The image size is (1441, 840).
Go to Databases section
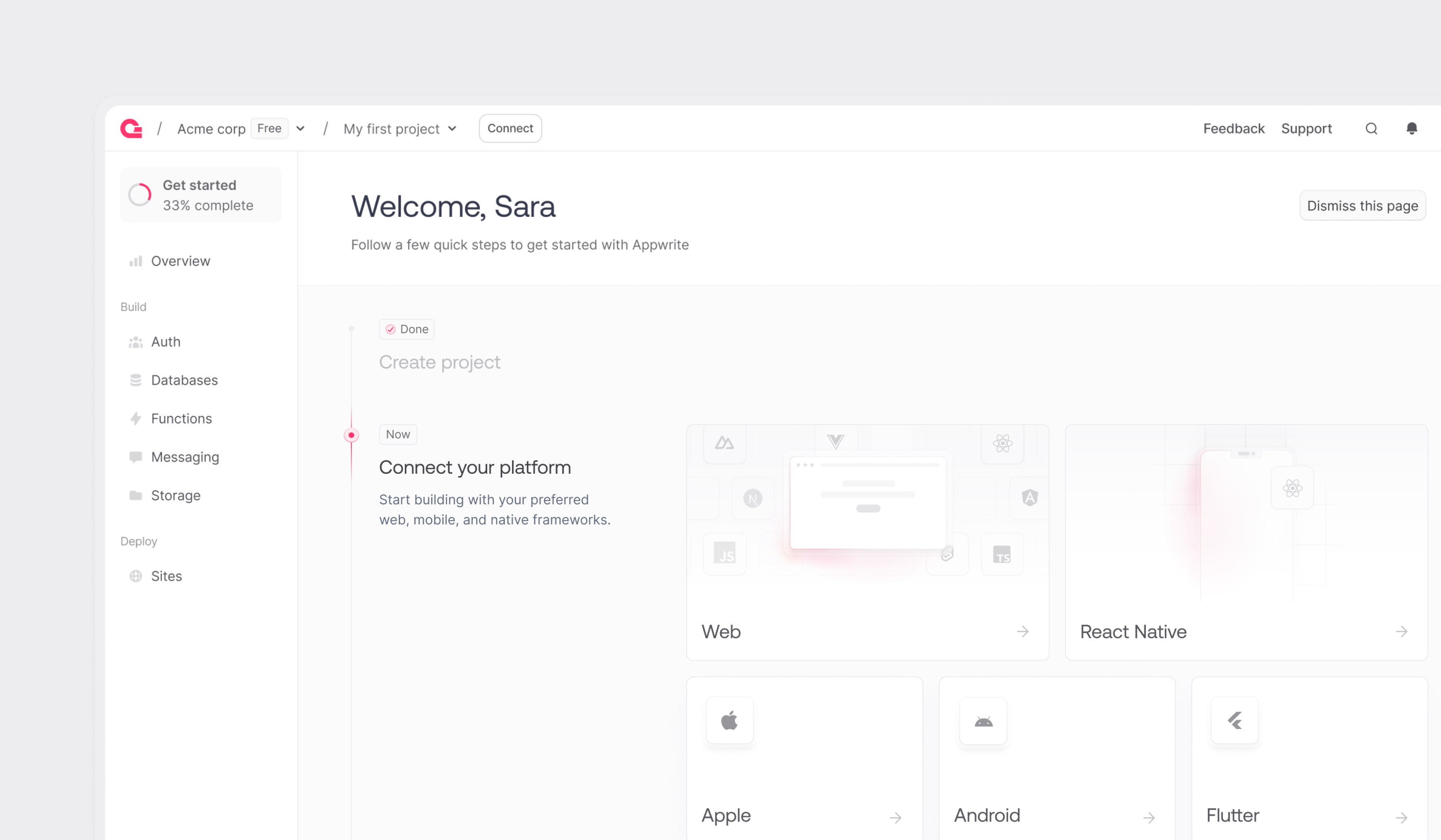pyautogui.click(x=184, y=380)
